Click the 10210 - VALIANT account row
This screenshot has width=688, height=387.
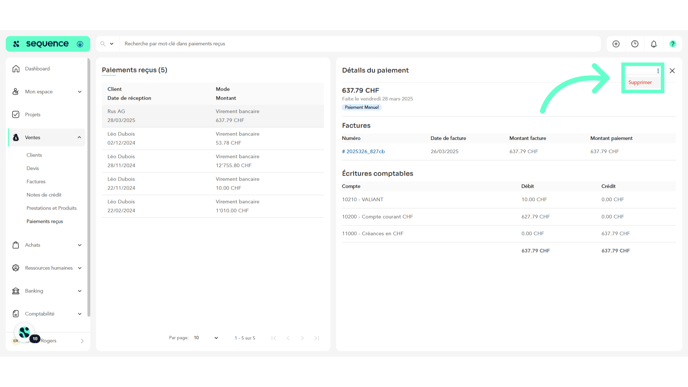click(509, 200)
